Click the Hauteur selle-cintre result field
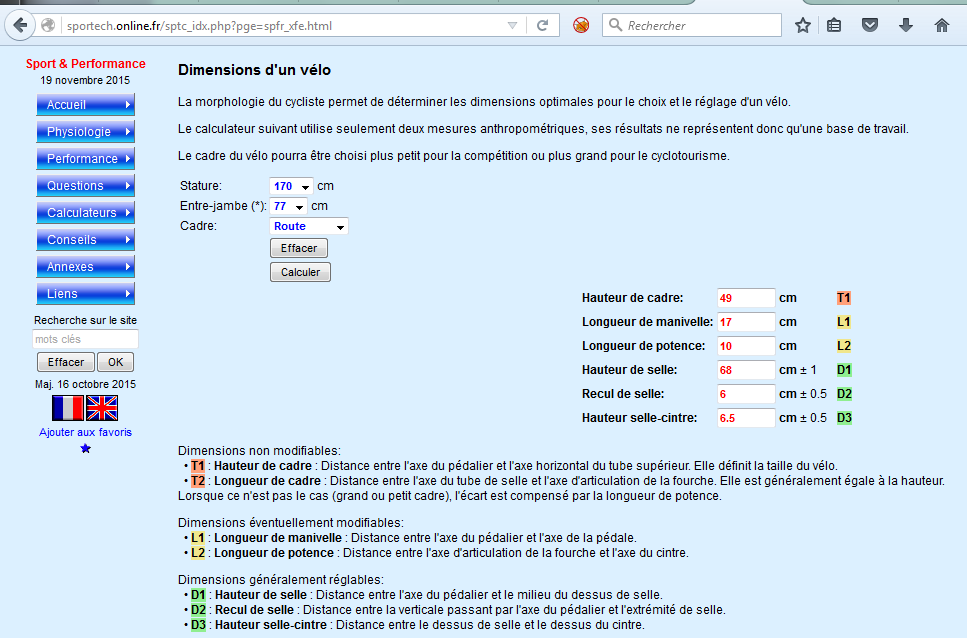This screenshot has height=638, width=967. (x=746, y=418)
